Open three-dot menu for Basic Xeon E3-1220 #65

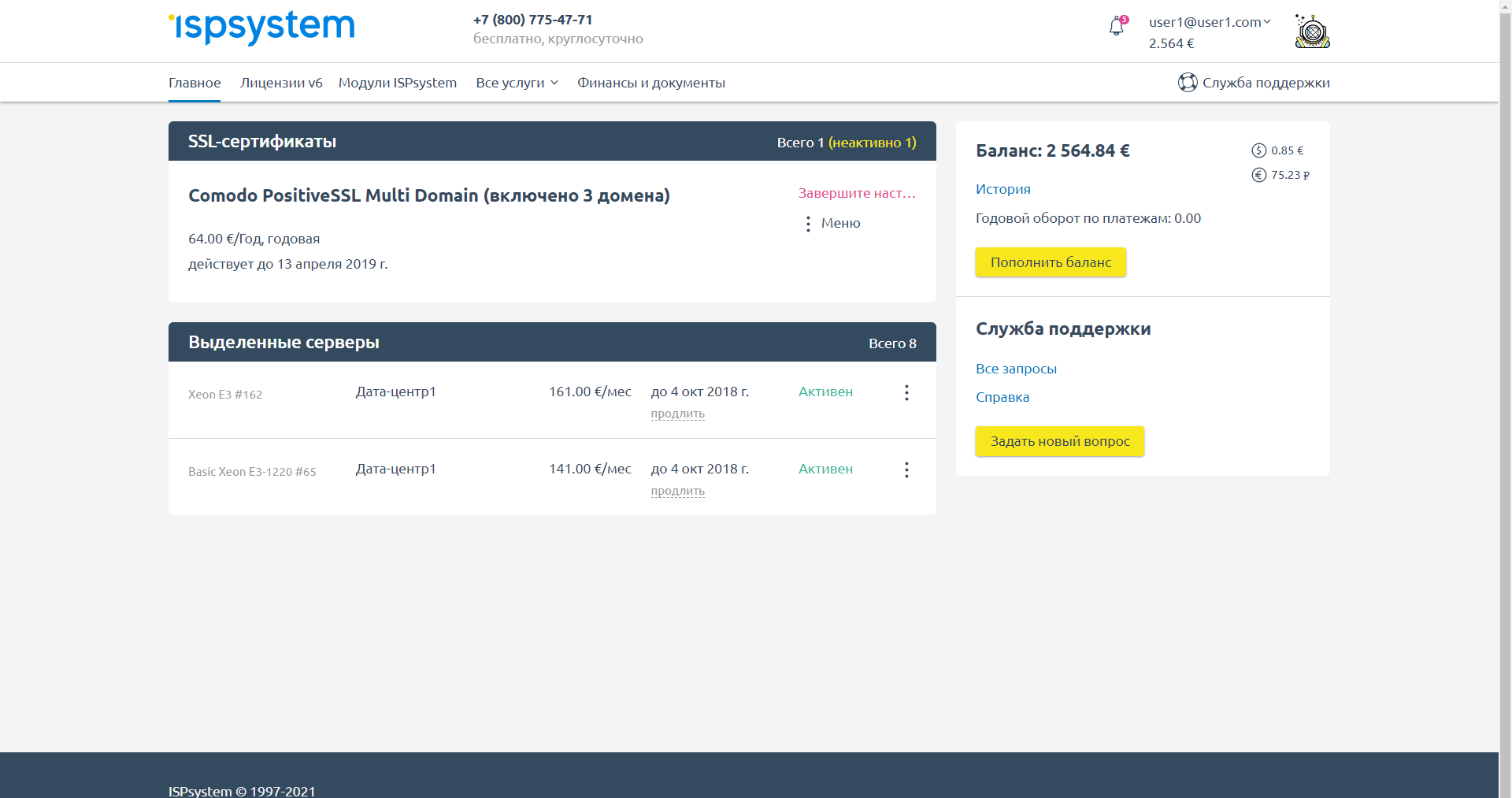tap(906, 470)
